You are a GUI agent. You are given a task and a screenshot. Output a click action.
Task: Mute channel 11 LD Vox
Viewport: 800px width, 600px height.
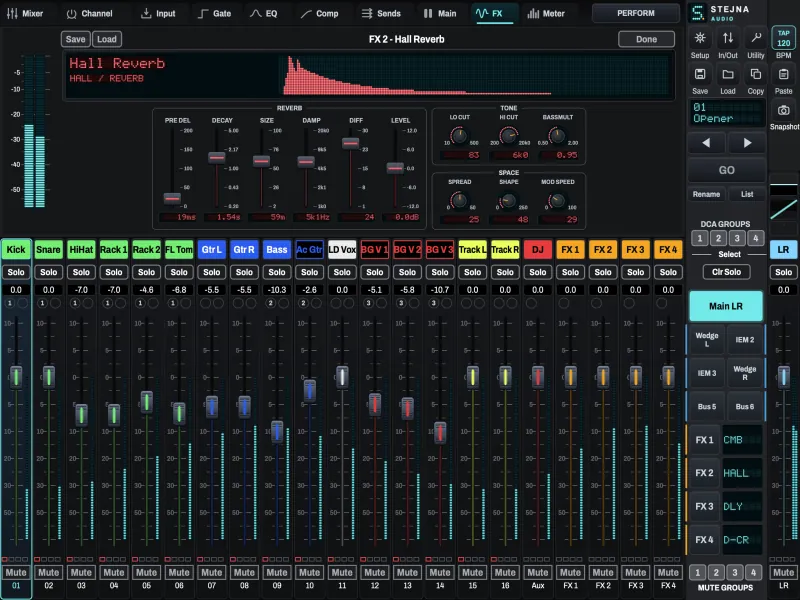(342, 572)
